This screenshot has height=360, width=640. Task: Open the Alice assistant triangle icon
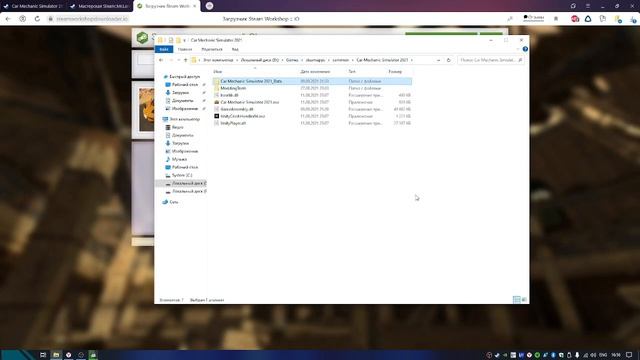click(588, 19)
